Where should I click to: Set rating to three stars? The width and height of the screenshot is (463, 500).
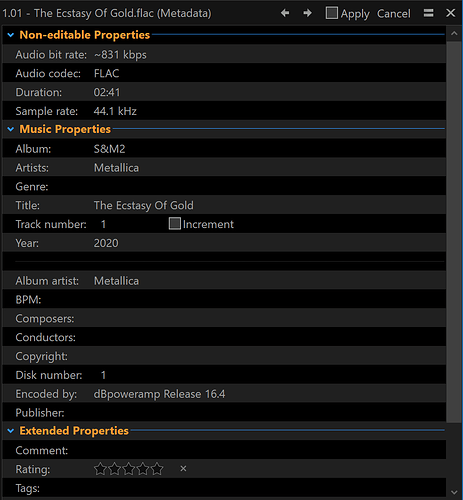129,469
